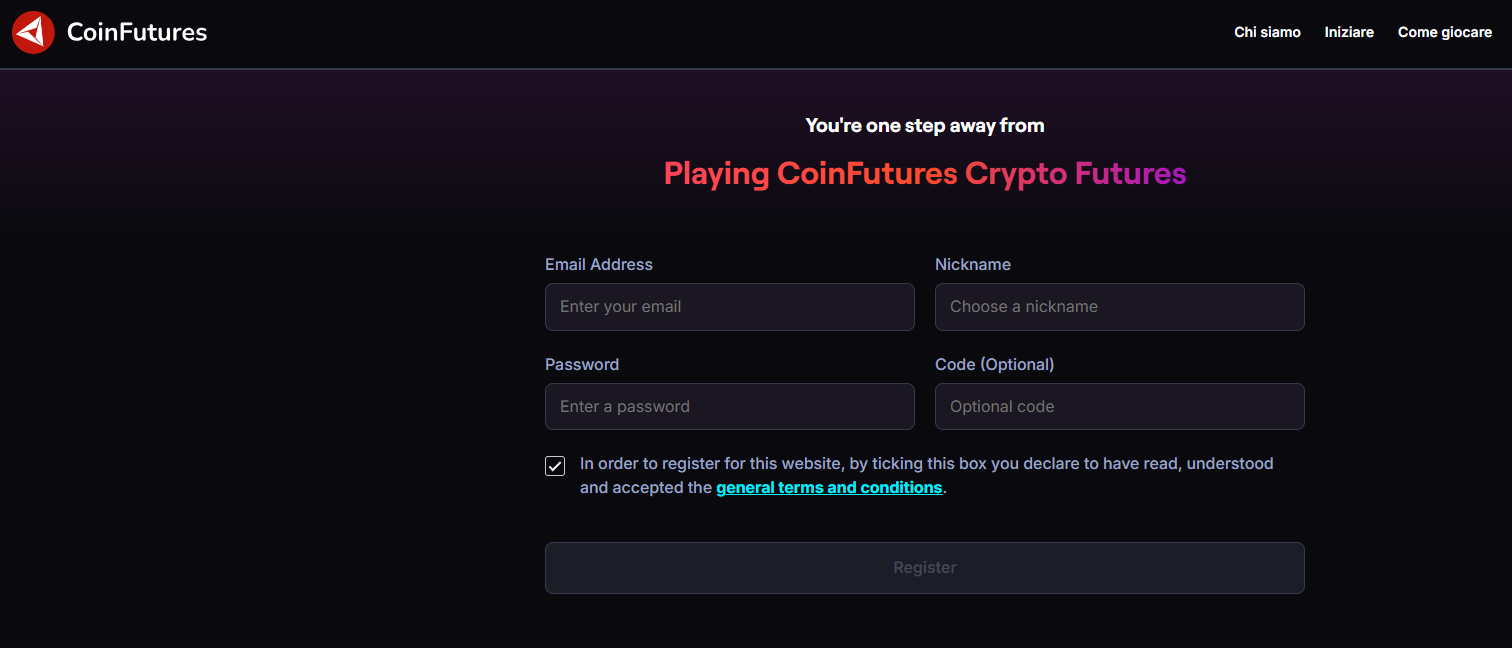Click the Code (Optional) field label
The image size is (1512, 648).
(x=994, y=365)
